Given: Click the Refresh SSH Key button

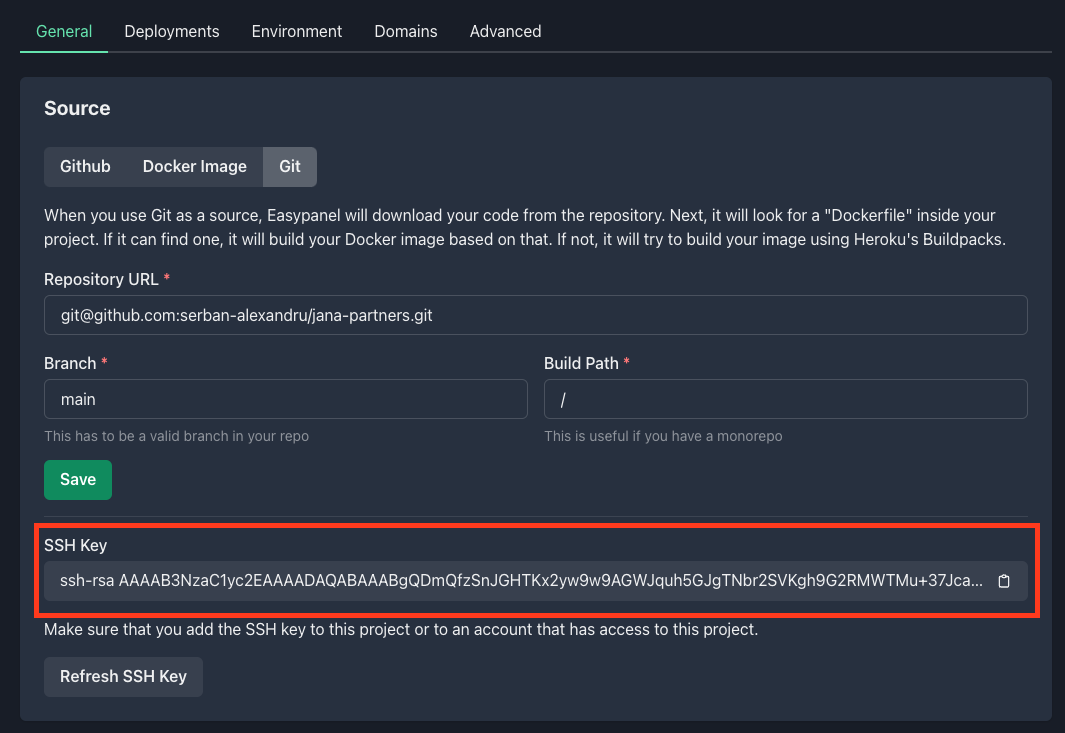Looking at the screenshot, I should (x=123, y=676).
